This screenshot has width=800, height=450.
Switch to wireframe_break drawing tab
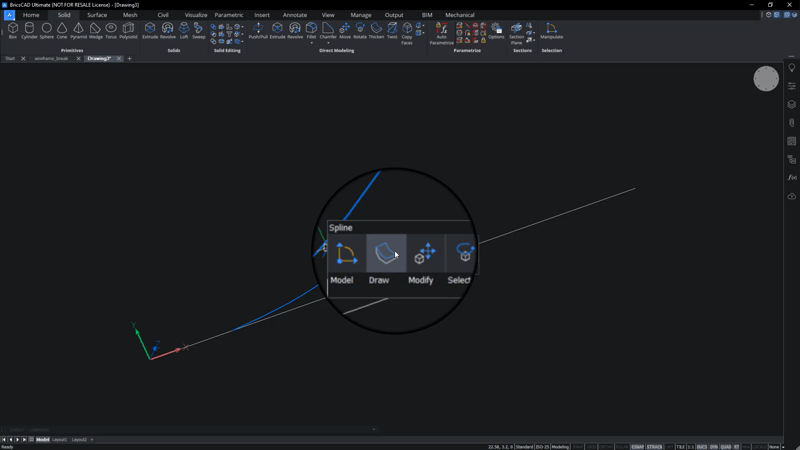point(51,59)
